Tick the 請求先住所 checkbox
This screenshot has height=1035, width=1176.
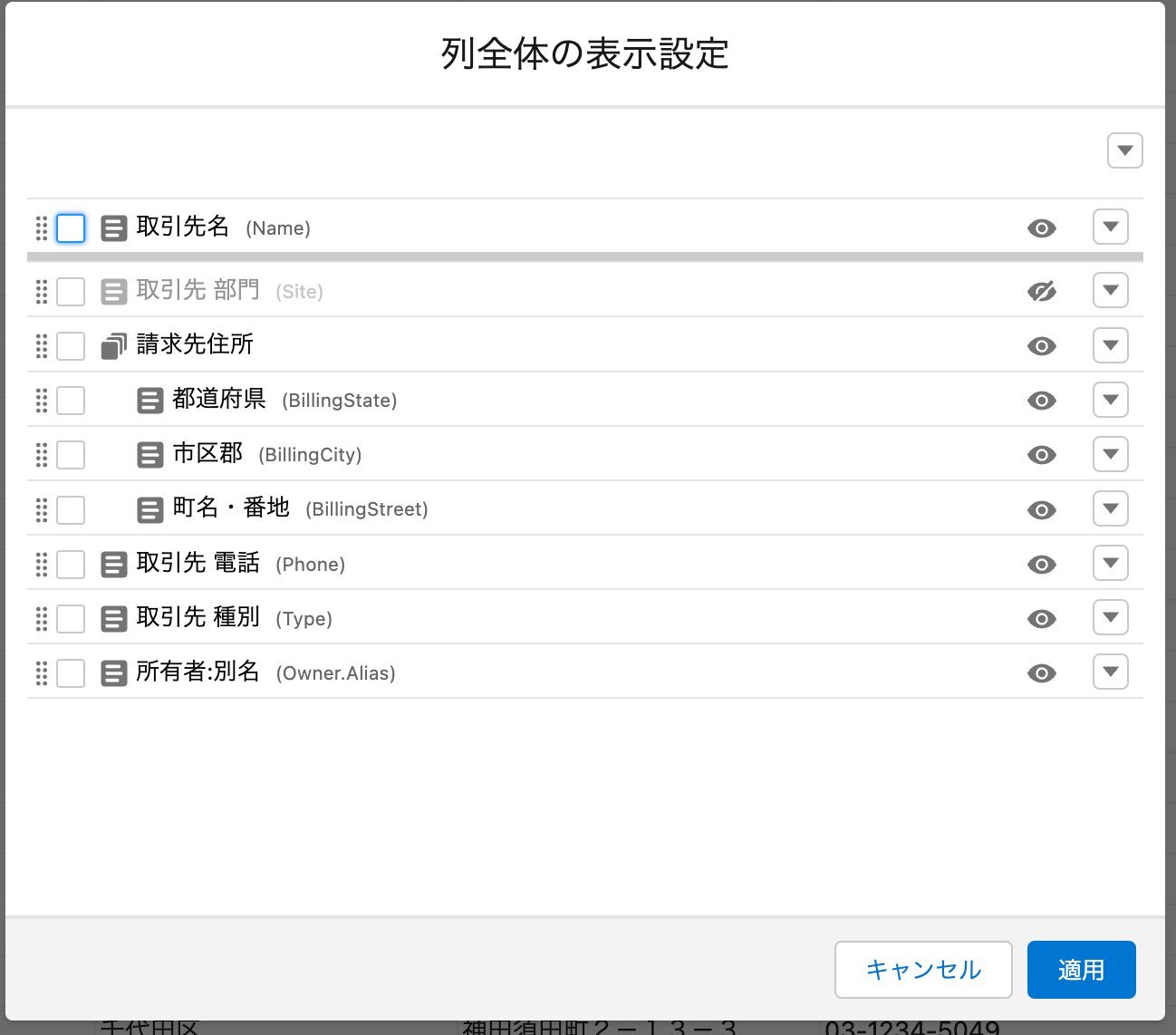click(71, 346)
